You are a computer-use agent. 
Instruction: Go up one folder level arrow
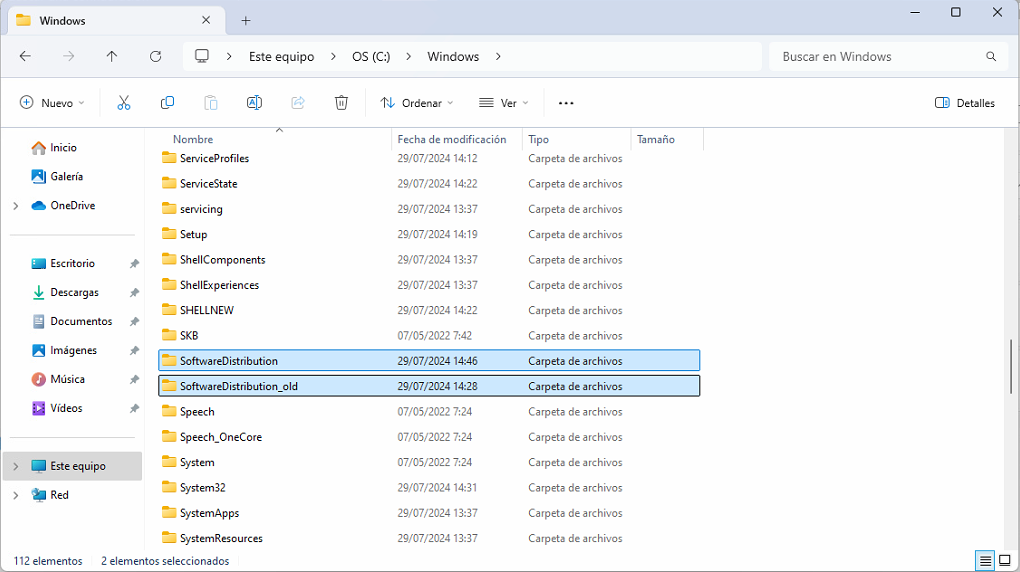click(112, 57)
